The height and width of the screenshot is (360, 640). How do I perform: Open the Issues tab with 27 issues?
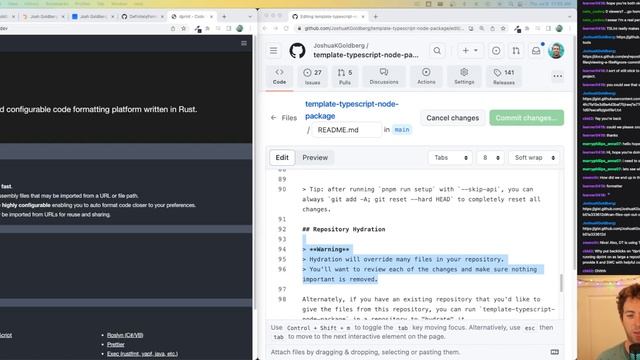(x=312, y=76)
